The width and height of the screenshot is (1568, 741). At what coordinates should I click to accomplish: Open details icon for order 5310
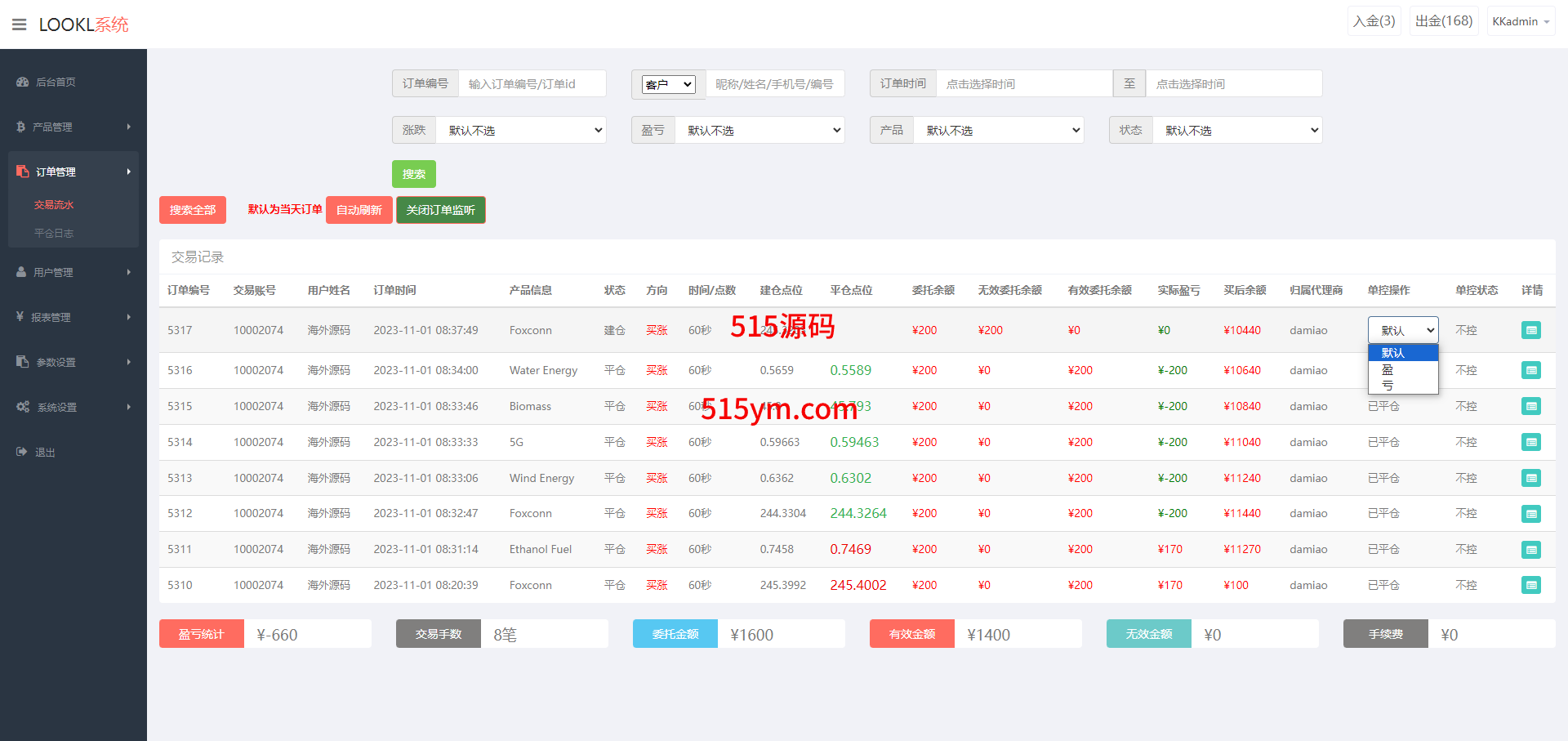coord(1530,585)
